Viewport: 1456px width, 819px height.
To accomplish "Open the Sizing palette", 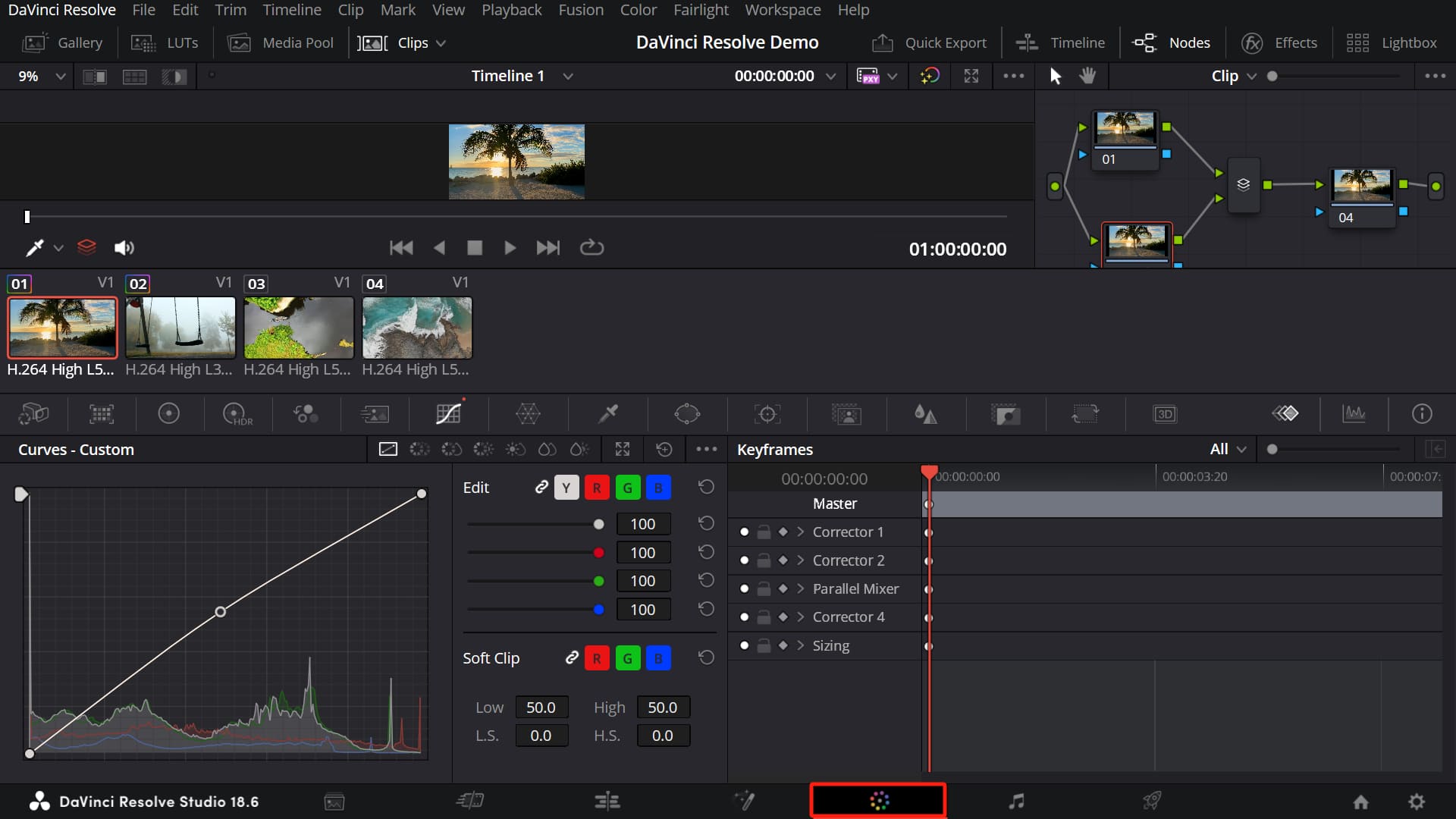I will [x=1085, y=414].
